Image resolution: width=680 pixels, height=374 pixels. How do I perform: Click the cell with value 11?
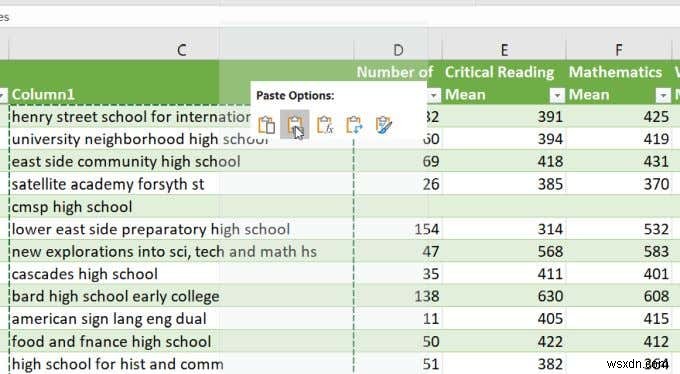pyautogui.click(x=398, y=319)
